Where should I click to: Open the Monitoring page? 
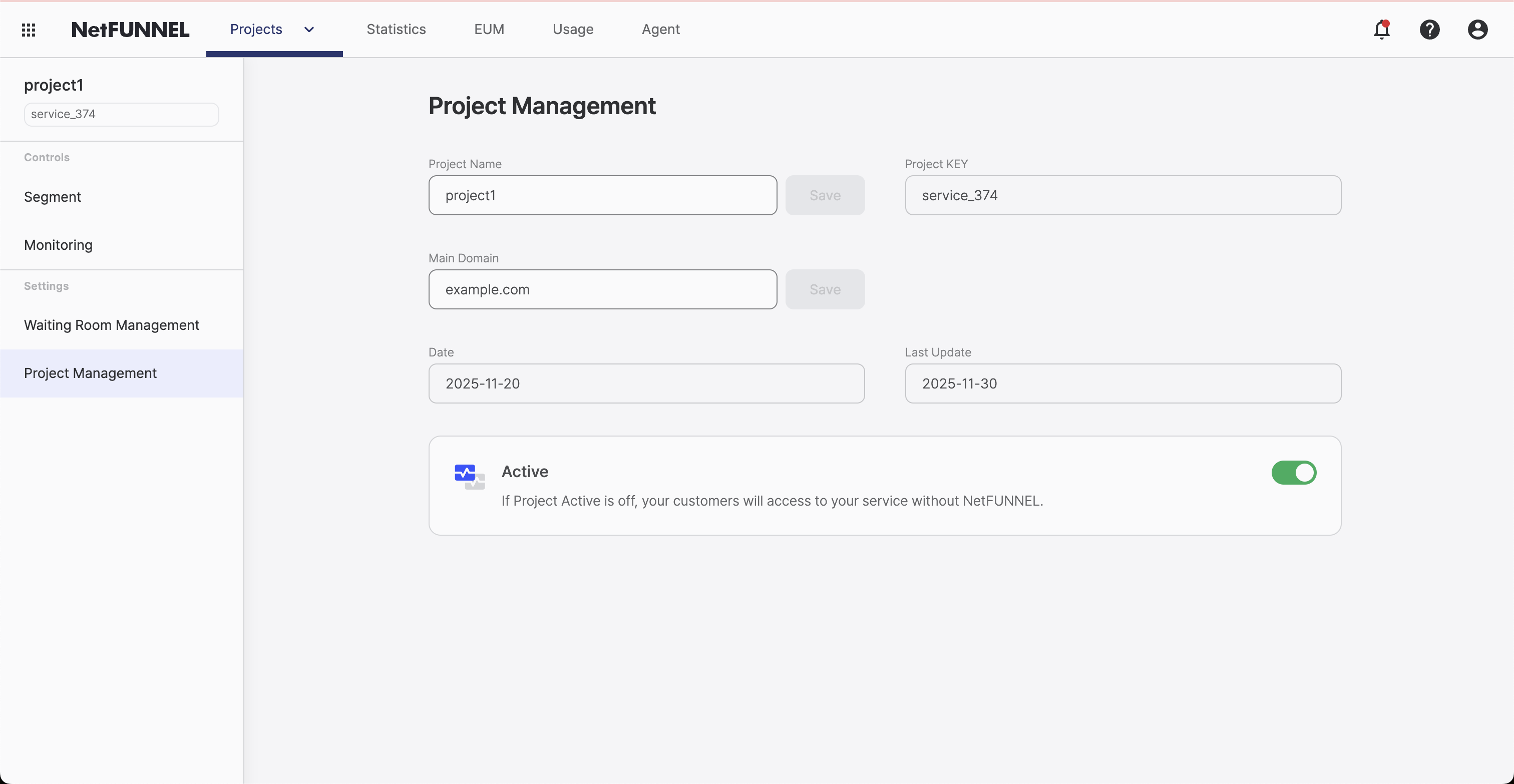(x=58, y=244)
